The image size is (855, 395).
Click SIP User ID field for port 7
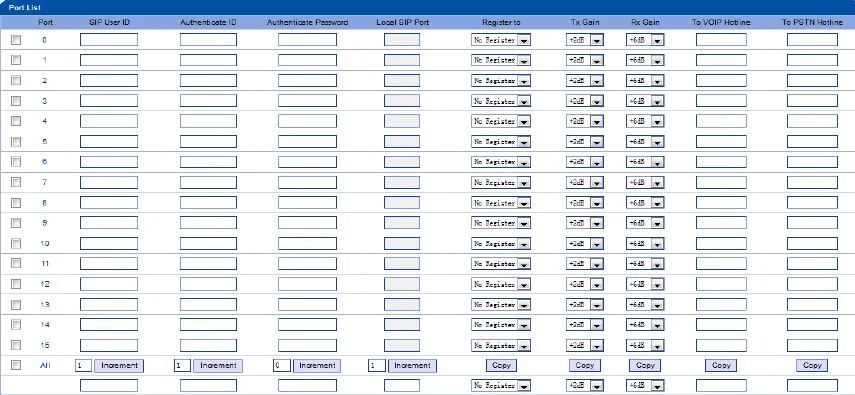point(109,182)
